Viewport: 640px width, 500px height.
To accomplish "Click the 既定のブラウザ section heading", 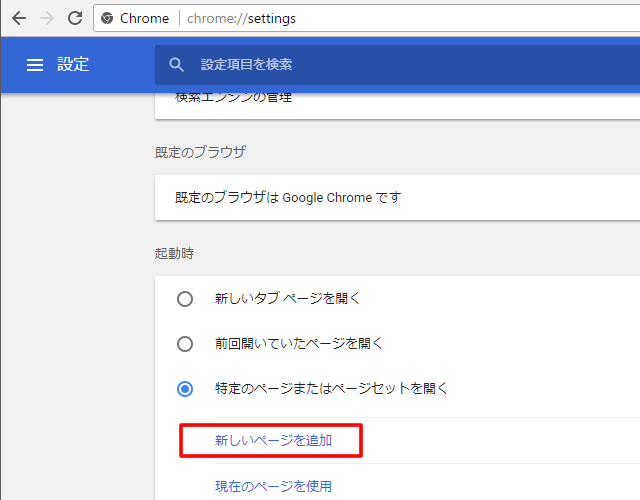I will point(200,152).
